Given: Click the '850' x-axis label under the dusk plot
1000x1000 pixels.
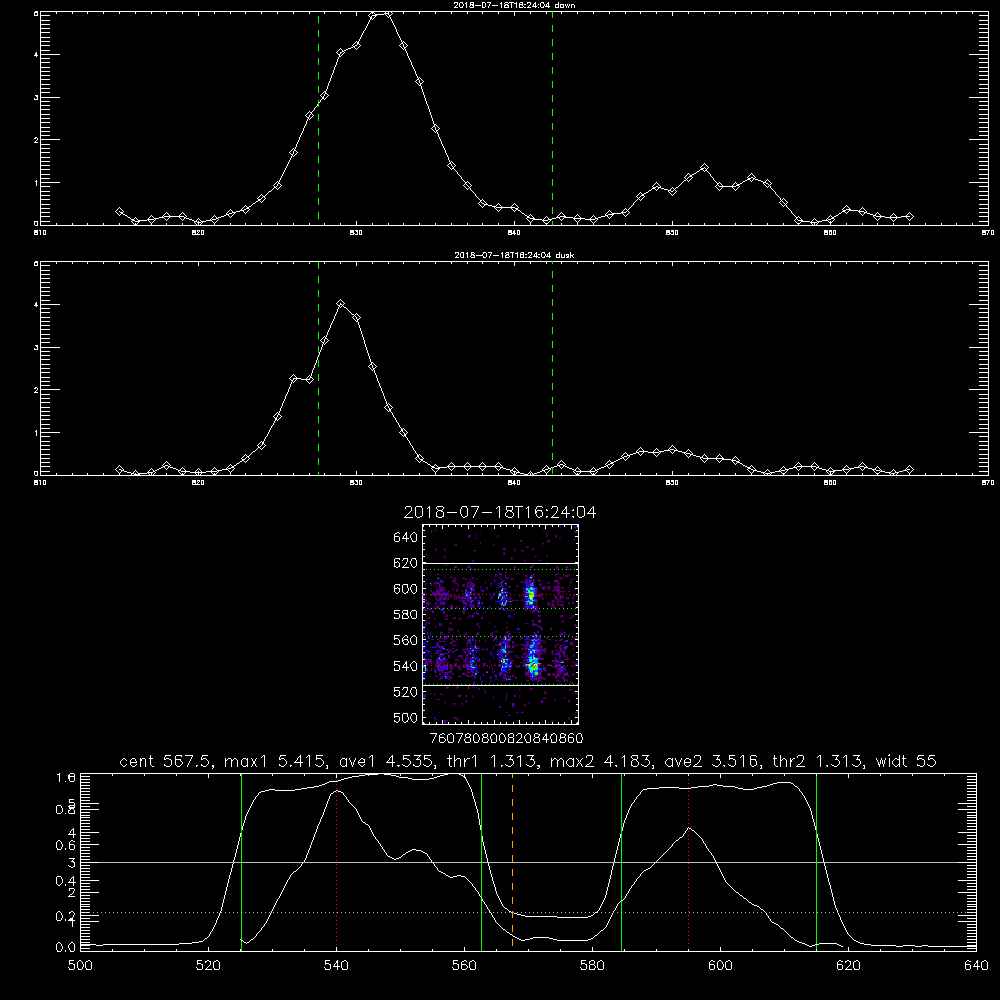Looking at the screenshot, I should tap(672, 483).
